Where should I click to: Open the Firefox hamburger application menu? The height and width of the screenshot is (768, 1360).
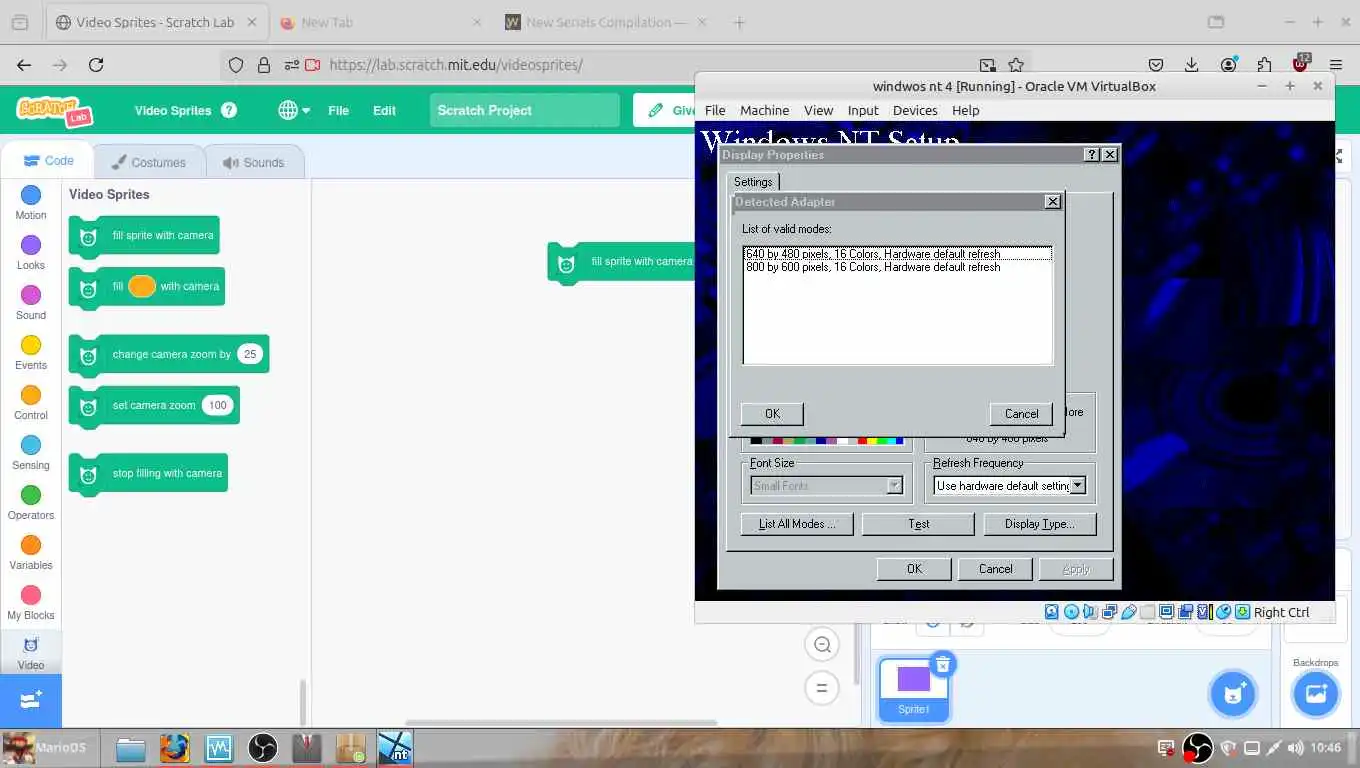(x=1335, y=65)
